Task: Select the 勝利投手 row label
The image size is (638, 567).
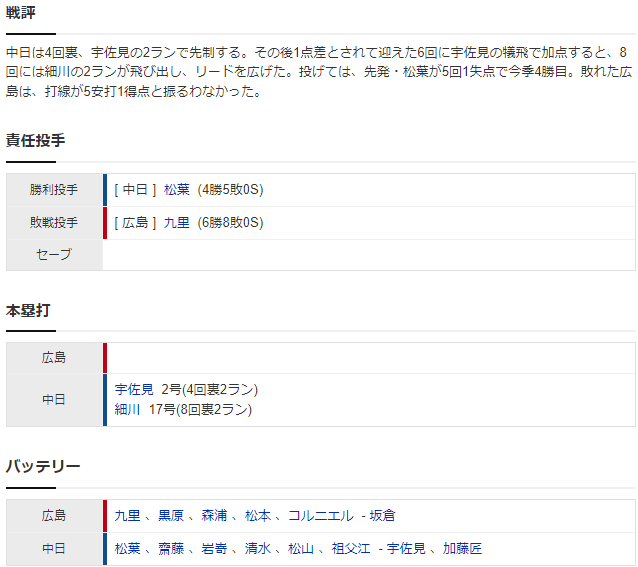Action: [54, 190]
